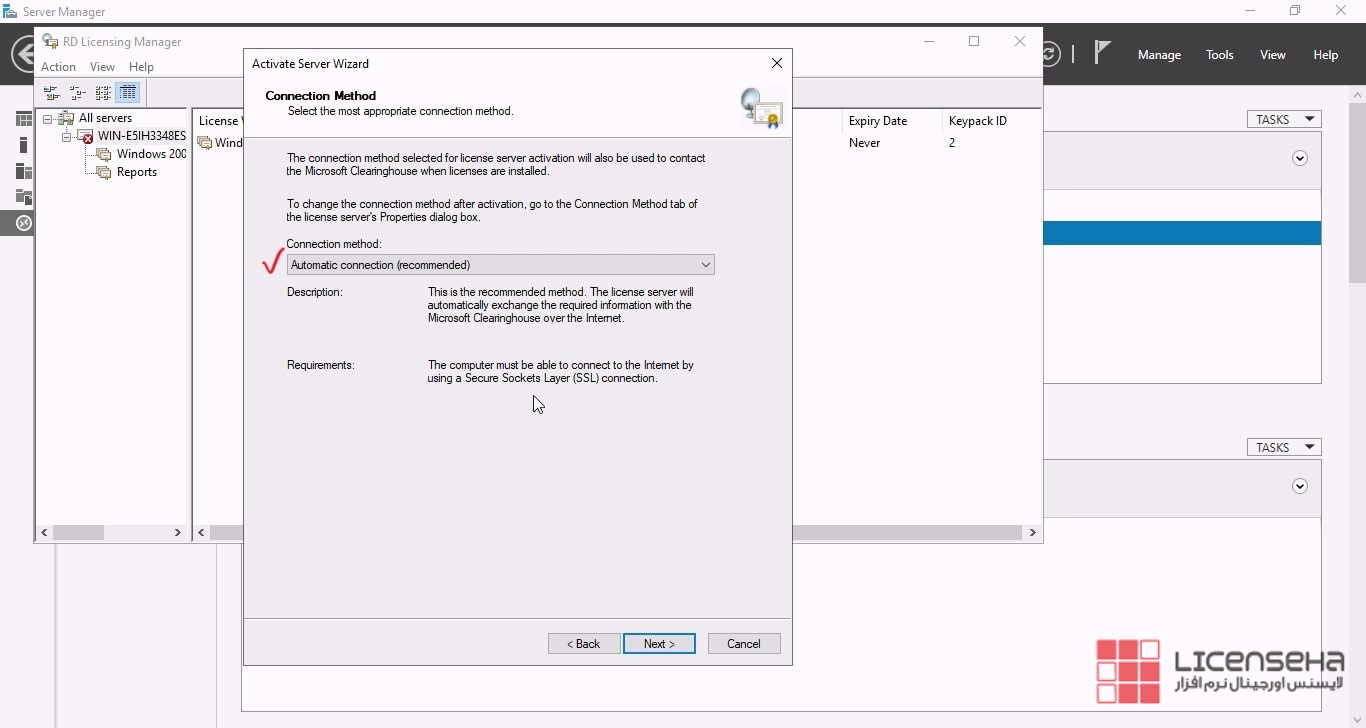Select the second icon in RD Licensing toolbar

pyautogui.click(x=77, y=93)
